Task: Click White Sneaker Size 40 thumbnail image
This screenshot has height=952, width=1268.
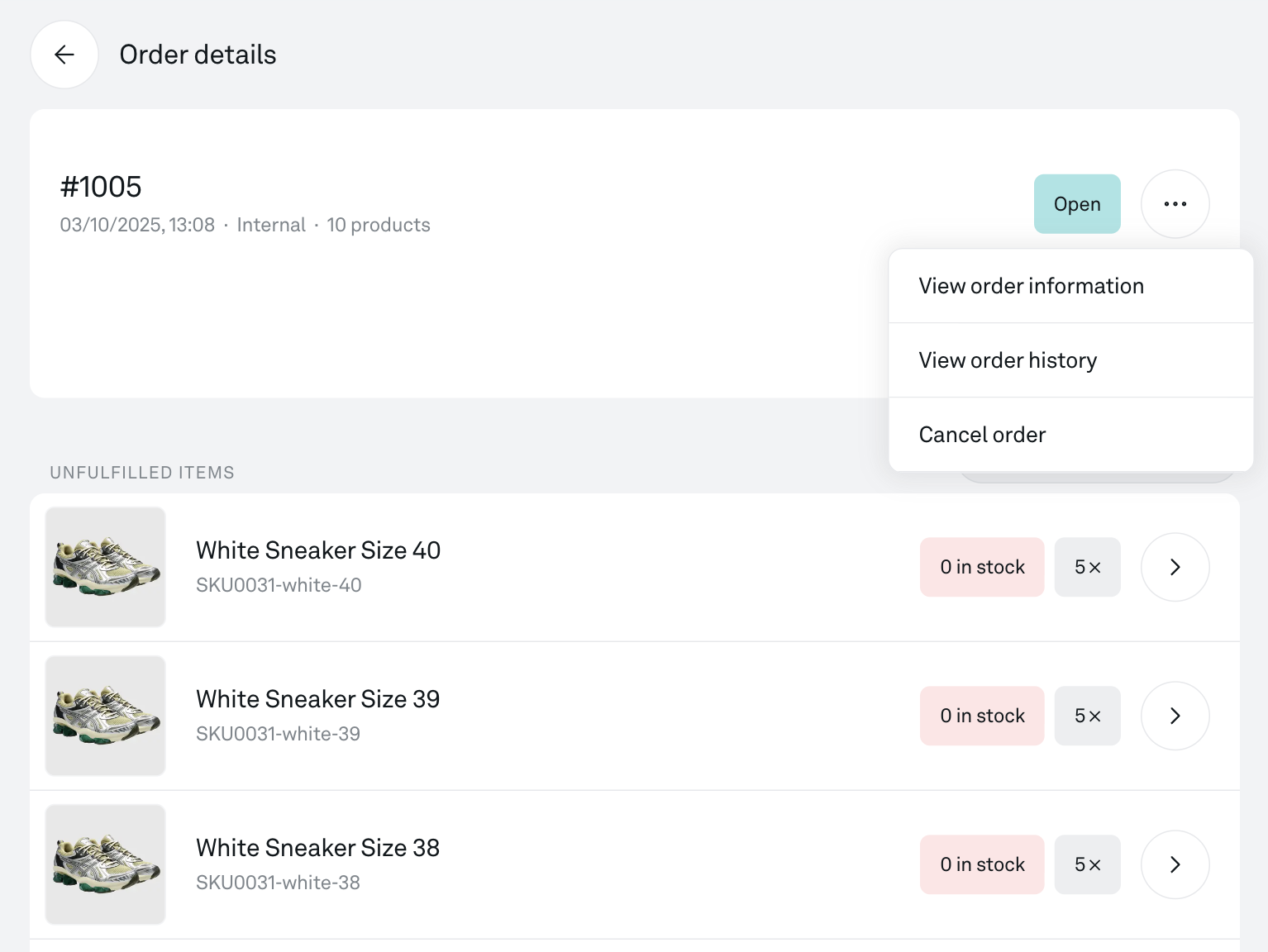Action: (x=106, y=567)
